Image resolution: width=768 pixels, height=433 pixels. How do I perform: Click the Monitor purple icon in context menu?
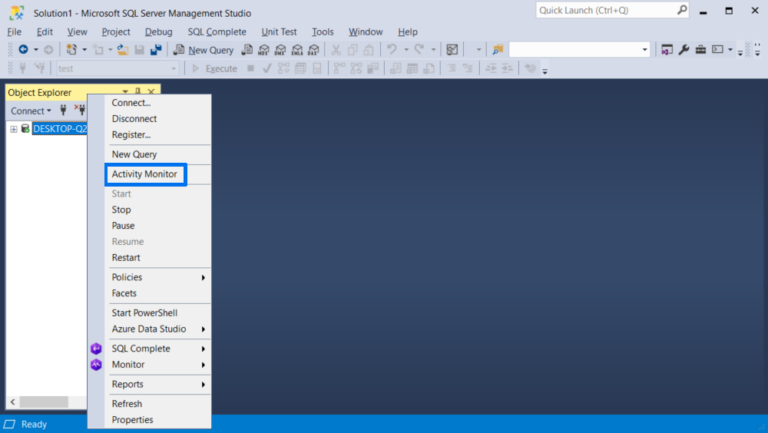[96, 365]
